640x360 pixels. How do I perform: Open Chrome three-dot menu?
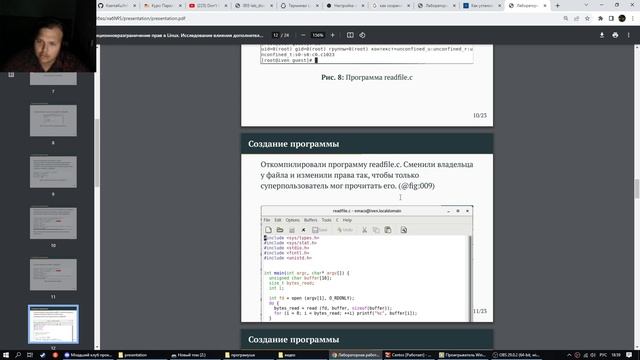(633, 18)
